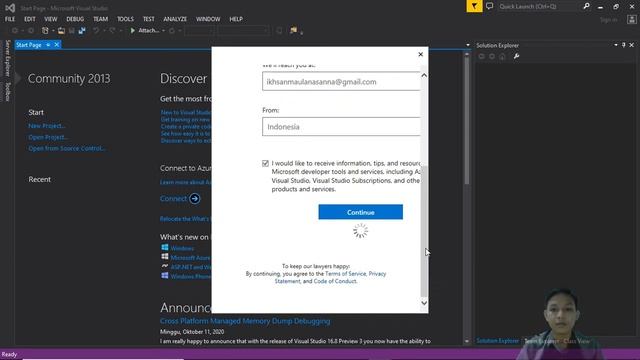
Task: Click the Sign in link at top right
Action: coord(608,20)
